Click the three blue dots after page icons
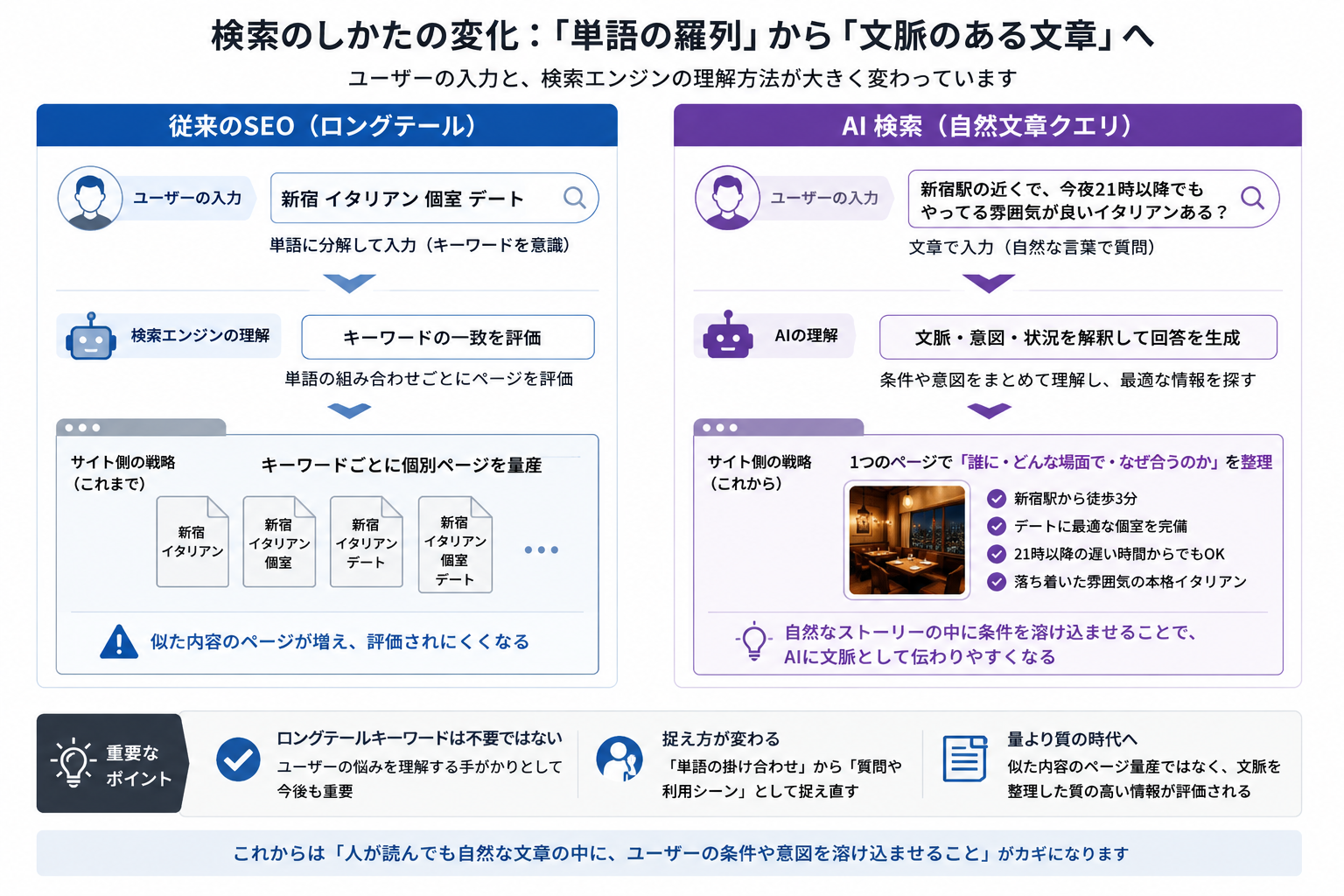 point(542,549)
